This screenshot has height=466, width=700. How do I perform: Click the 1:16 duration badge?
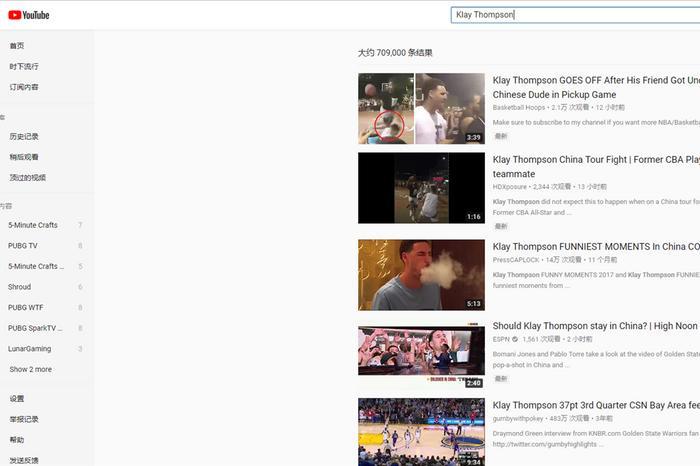point(474,216)
